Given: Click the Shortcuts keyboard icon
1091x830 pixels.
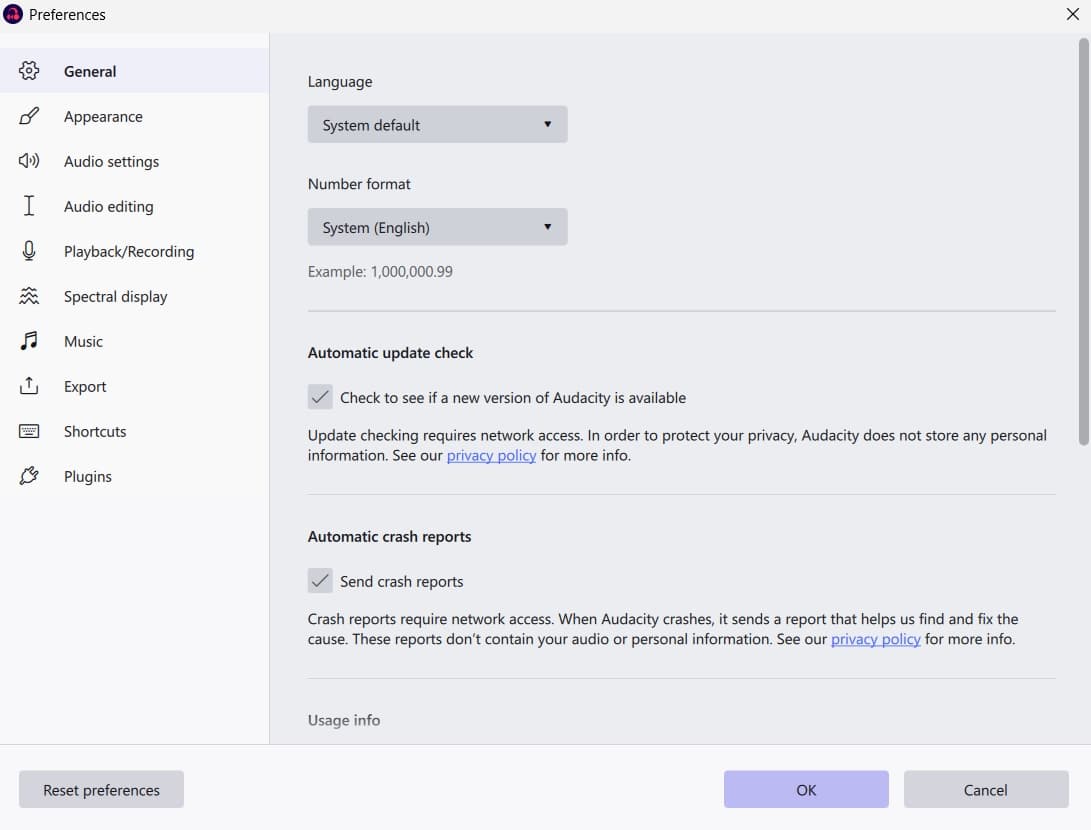Looking at the screenshot, I should point(29,431).
